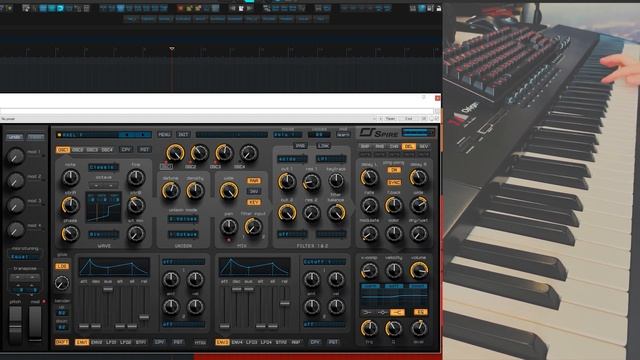Select the highlighted EQ high shelf icon

point(397,312)
